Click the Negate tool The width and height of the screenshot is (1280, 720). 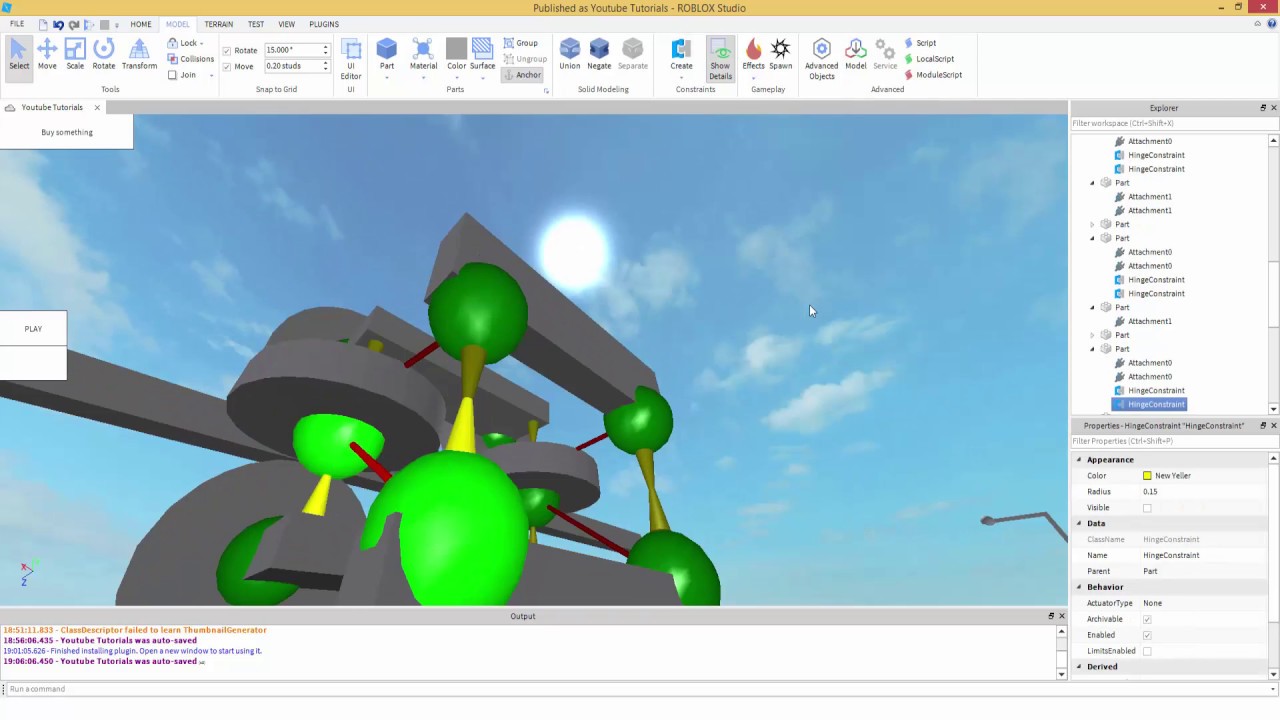(599, 55)
